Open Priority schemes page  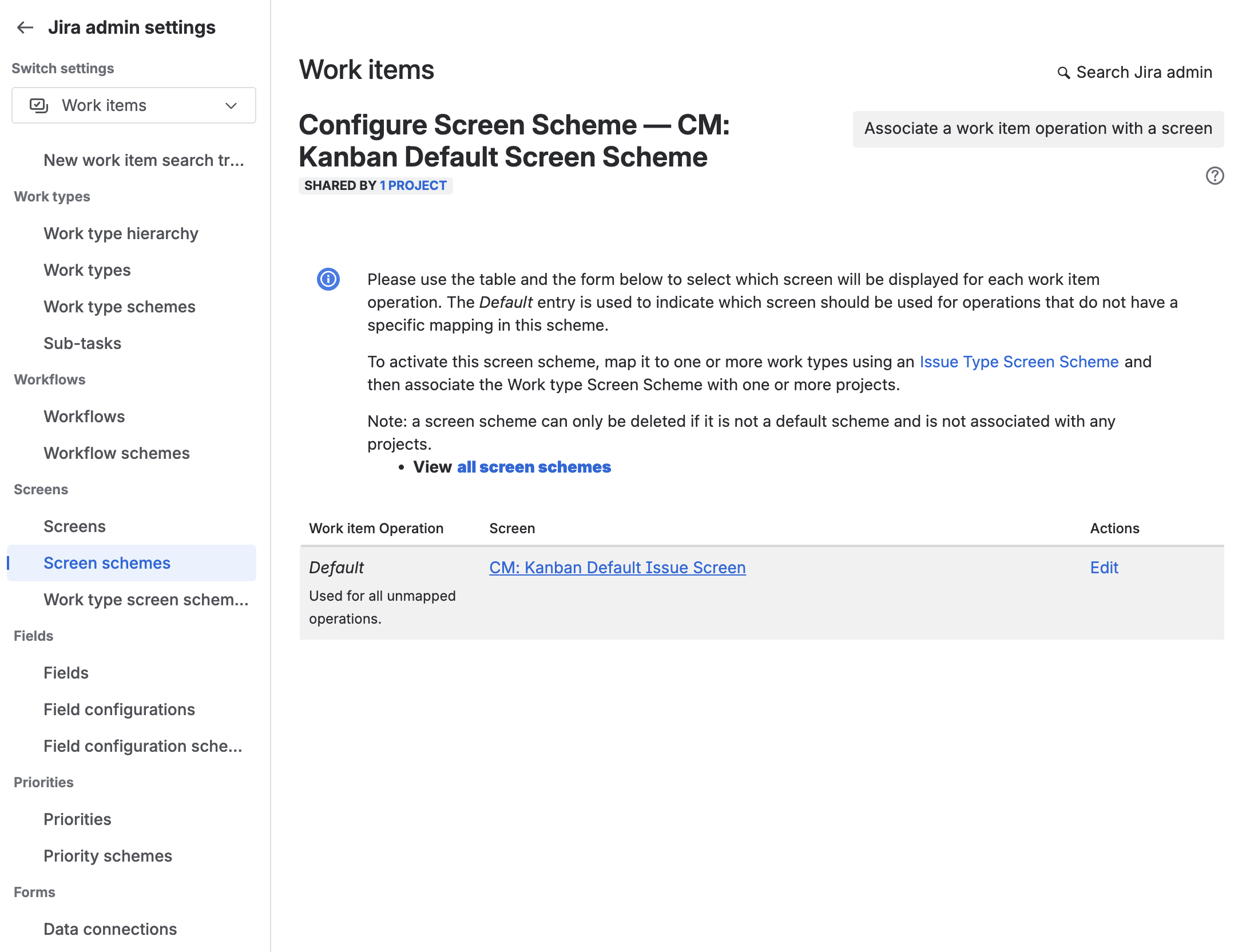tap(108, 856)
